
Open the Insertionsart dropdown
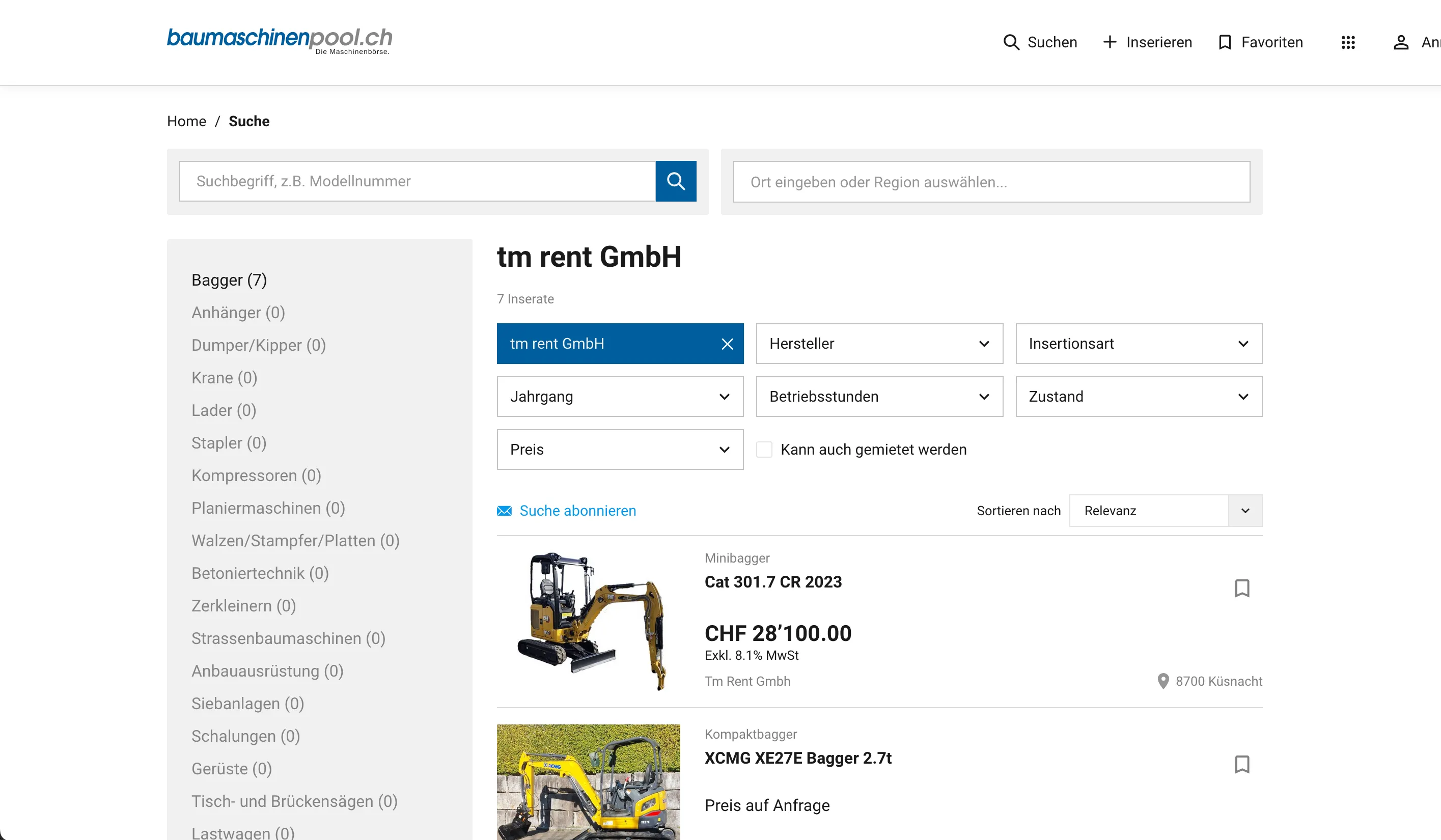(x=1139, y=344)
